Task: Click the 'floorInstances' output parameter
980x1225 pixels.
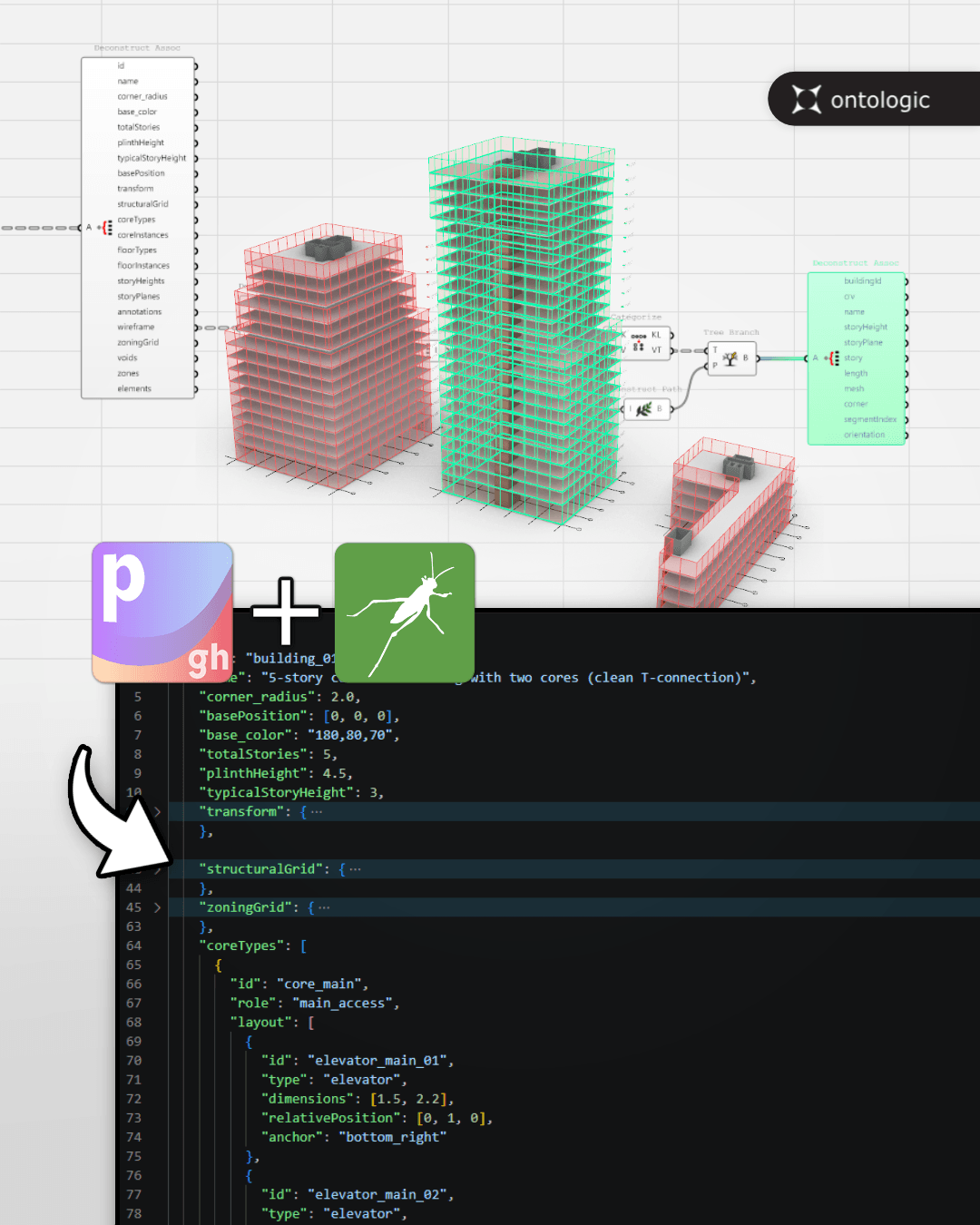Action: [x=143, y=266]
